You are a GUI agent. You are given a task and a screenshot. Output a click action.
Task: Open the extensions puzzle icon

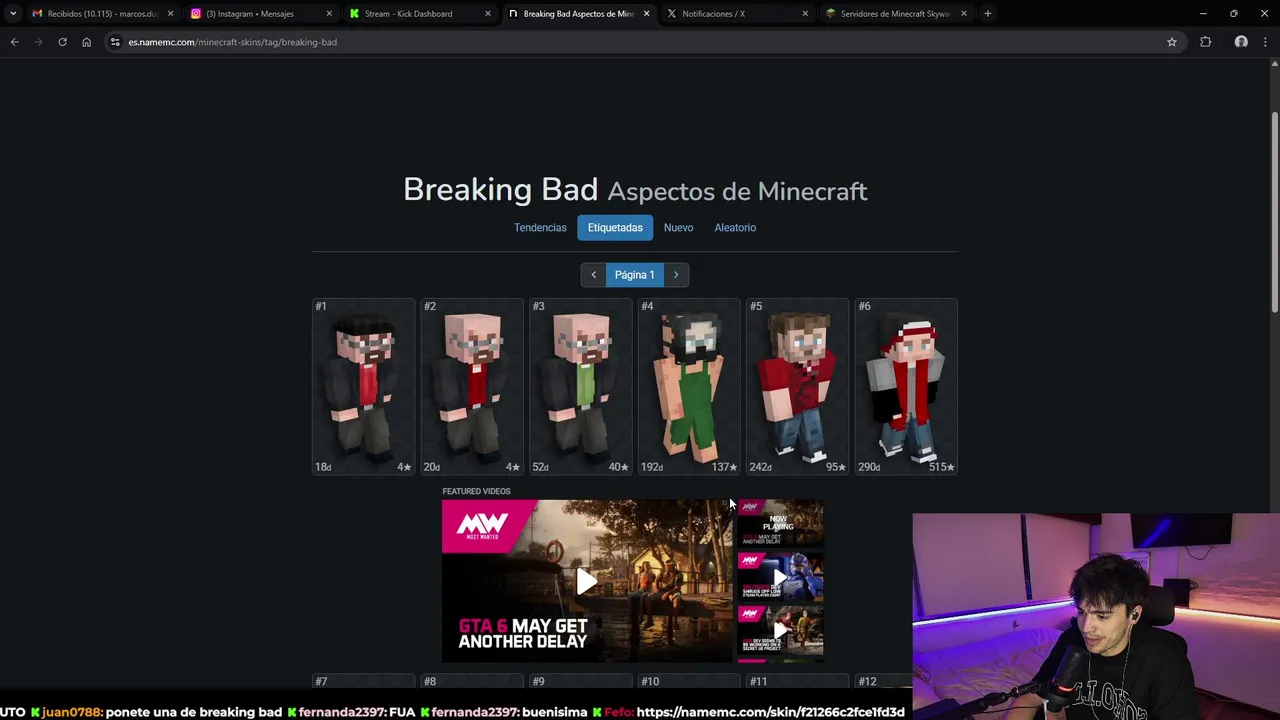[1205, 42]
